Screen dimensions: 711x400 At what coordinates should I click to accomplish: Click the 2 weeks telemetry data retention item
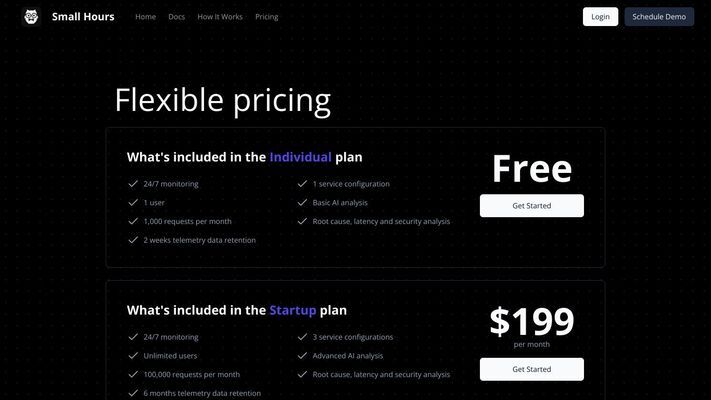pyautogui.click(x=200, y=240)
